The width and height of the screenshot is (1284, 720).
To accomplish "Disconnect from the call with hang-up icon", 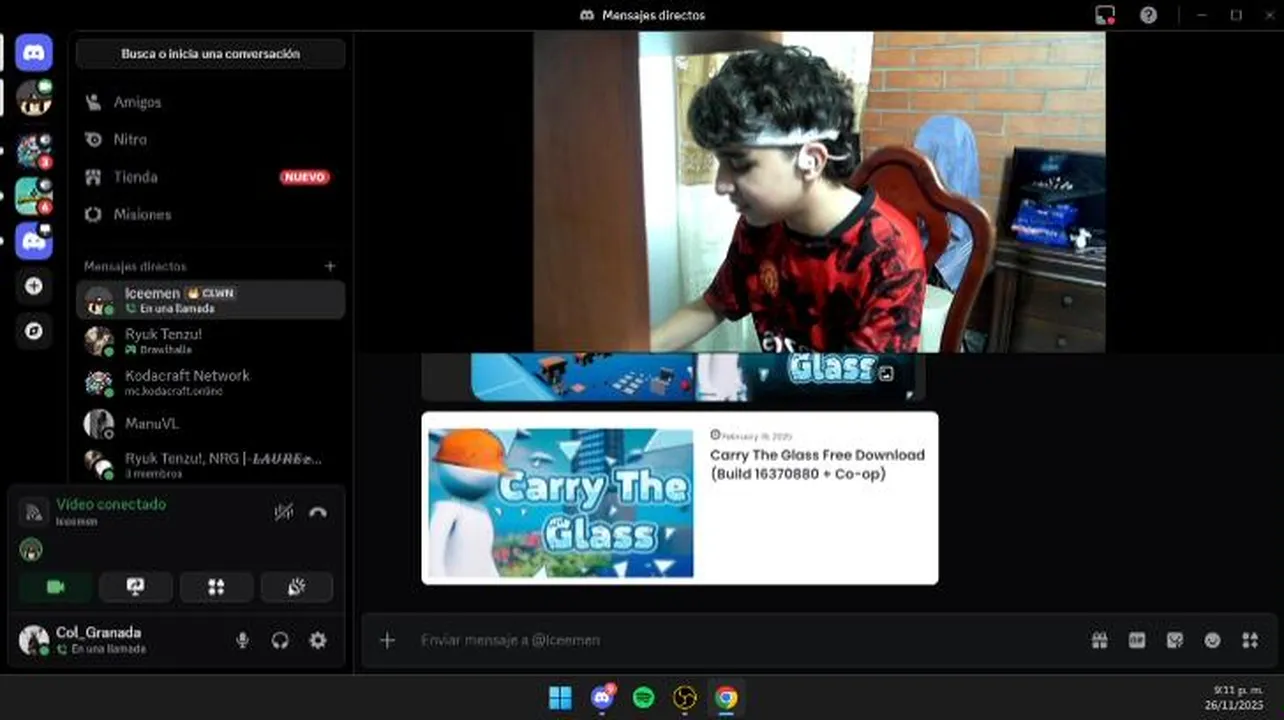I will coord(318,512).
